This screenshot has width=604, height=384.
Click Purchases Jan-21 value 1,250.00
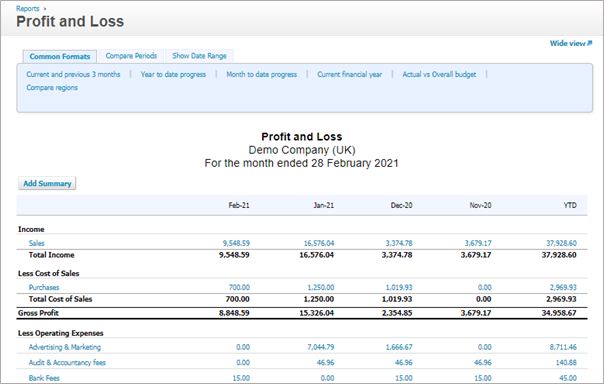[321, 287]
